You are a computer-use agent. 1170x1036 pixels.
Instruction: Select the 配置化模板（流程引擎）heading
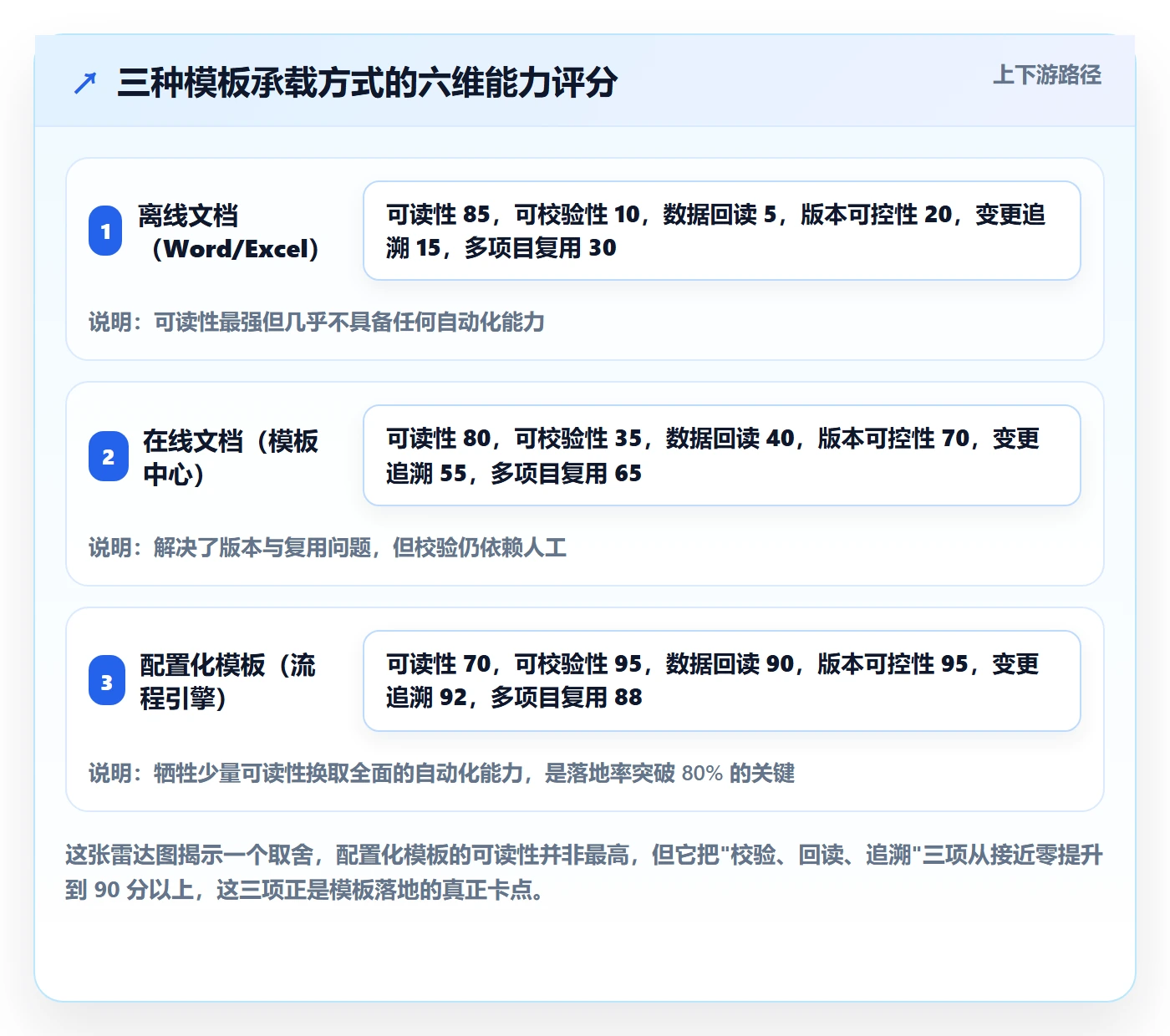click(227, 681)
